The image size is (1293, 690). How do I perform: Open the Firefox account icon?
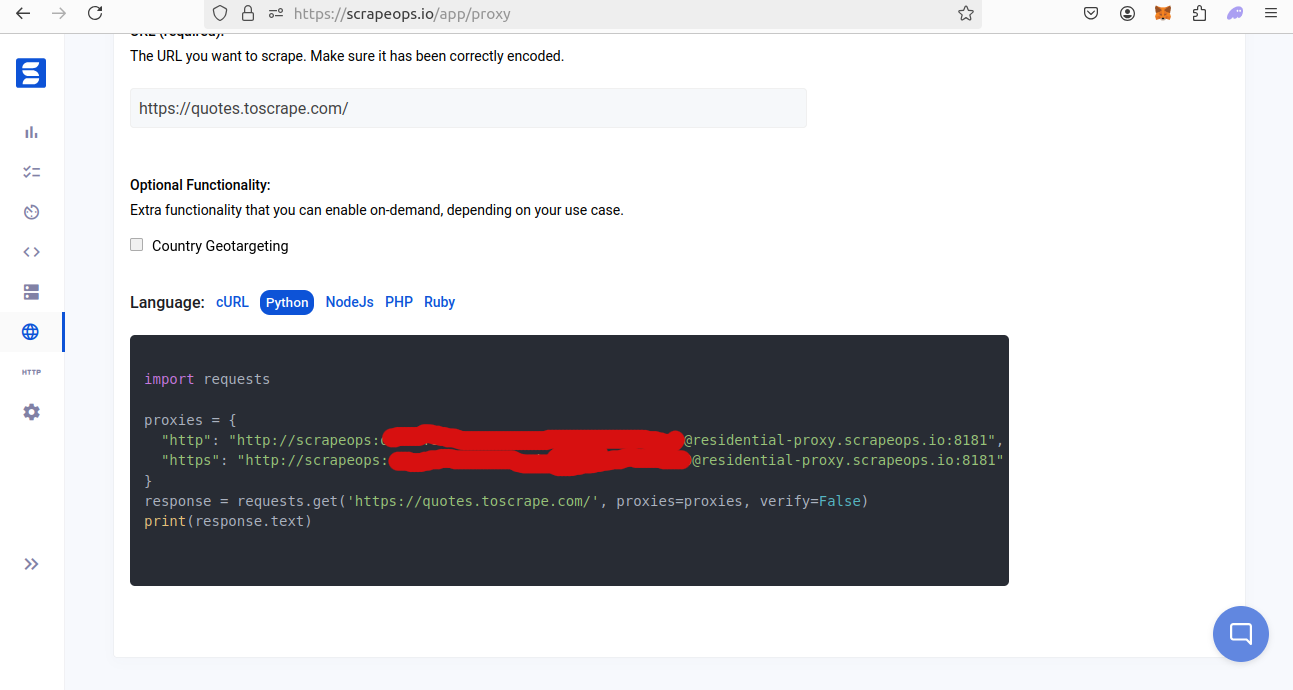[x=1127, y=13]
